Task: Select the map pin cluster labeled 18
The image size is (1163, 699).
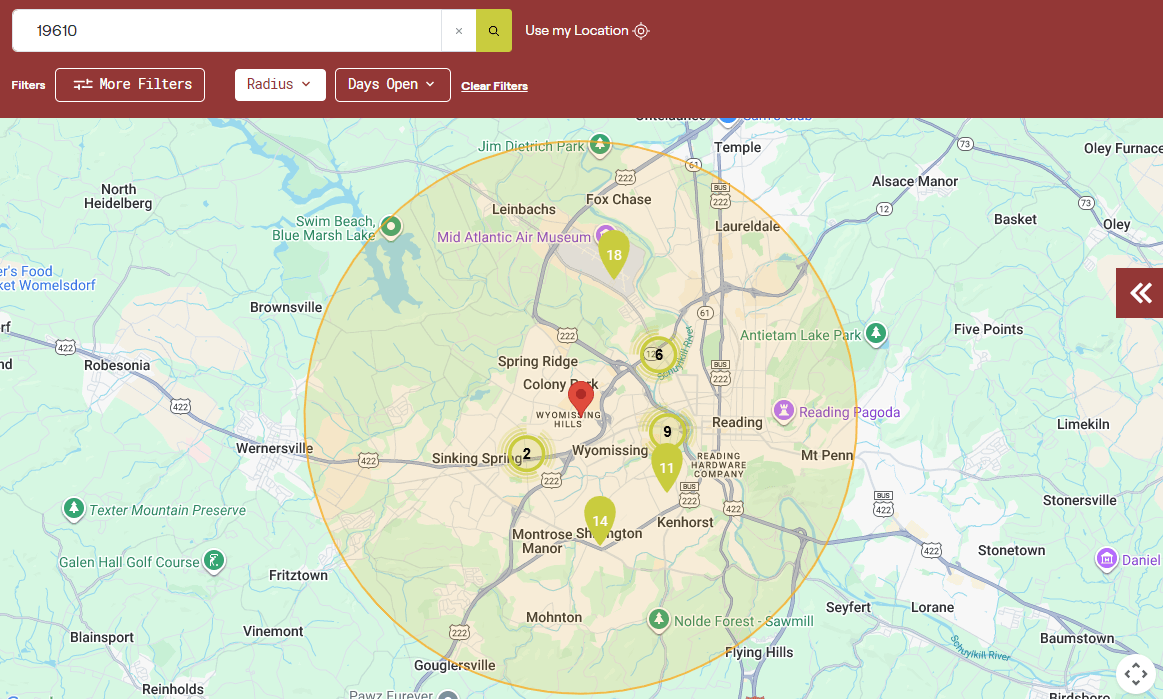Action: (x=614, y=253)
